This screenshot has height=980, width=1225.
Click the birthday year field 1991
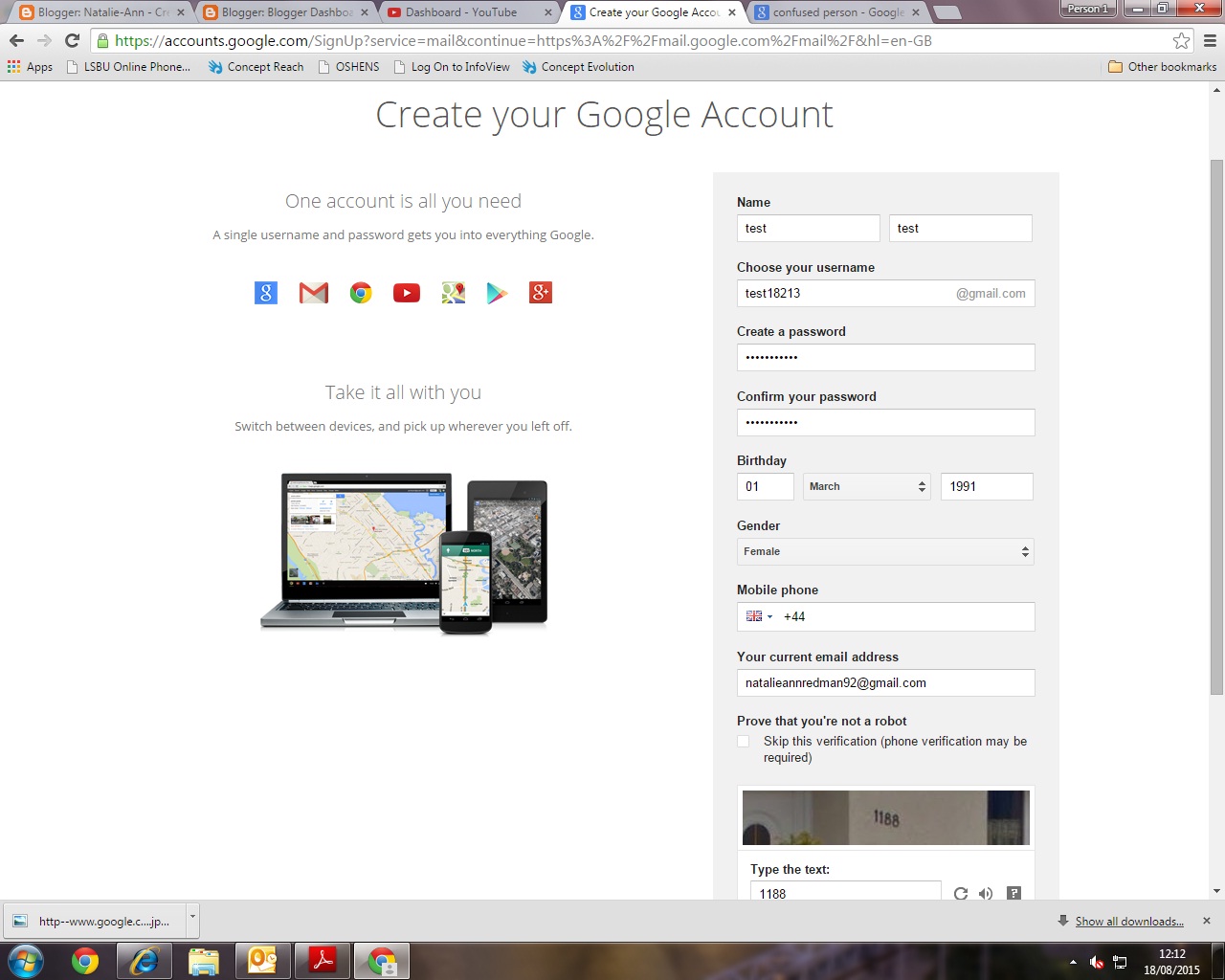[987, 486]
